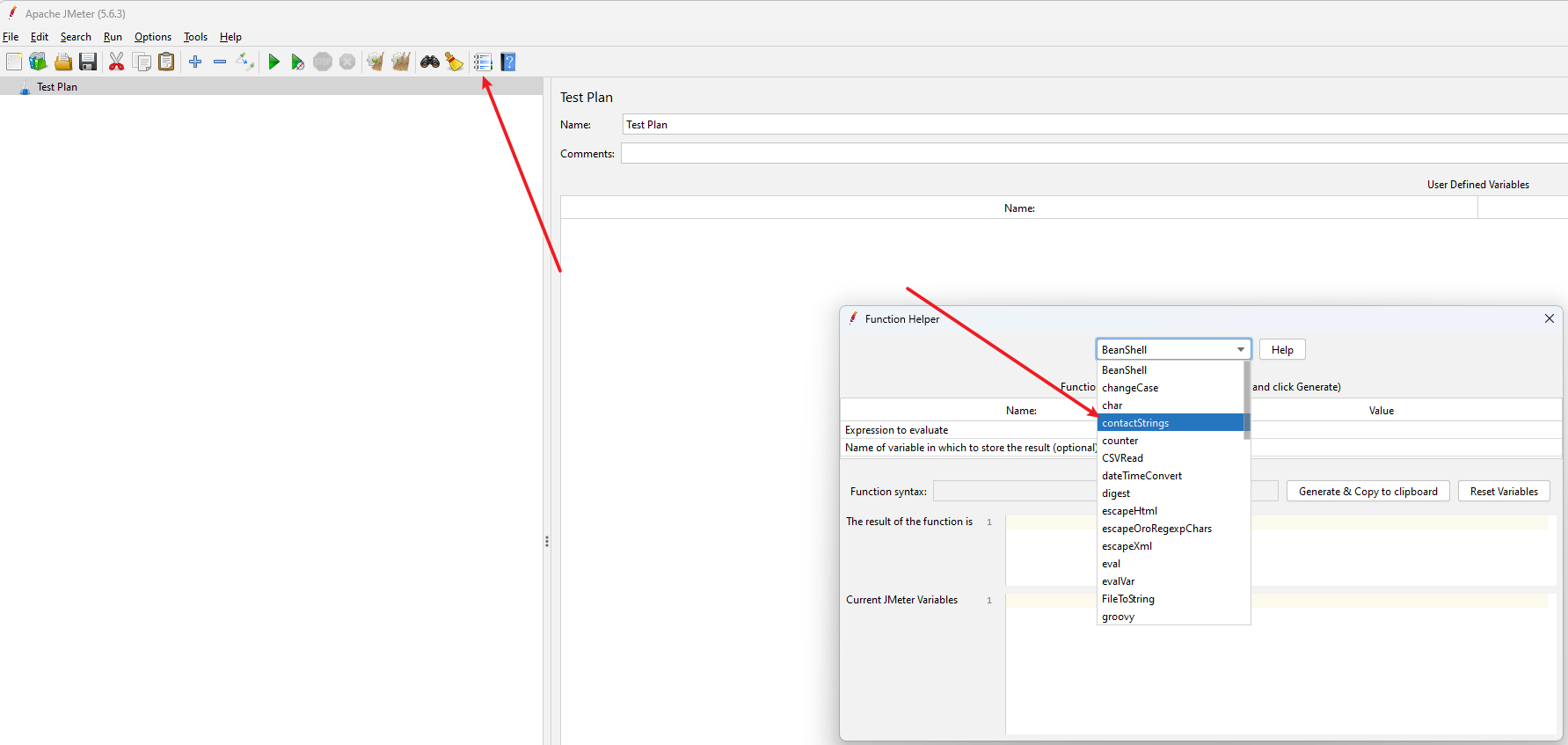Click the Save test plan floppy icon

(x=88, y=62)
